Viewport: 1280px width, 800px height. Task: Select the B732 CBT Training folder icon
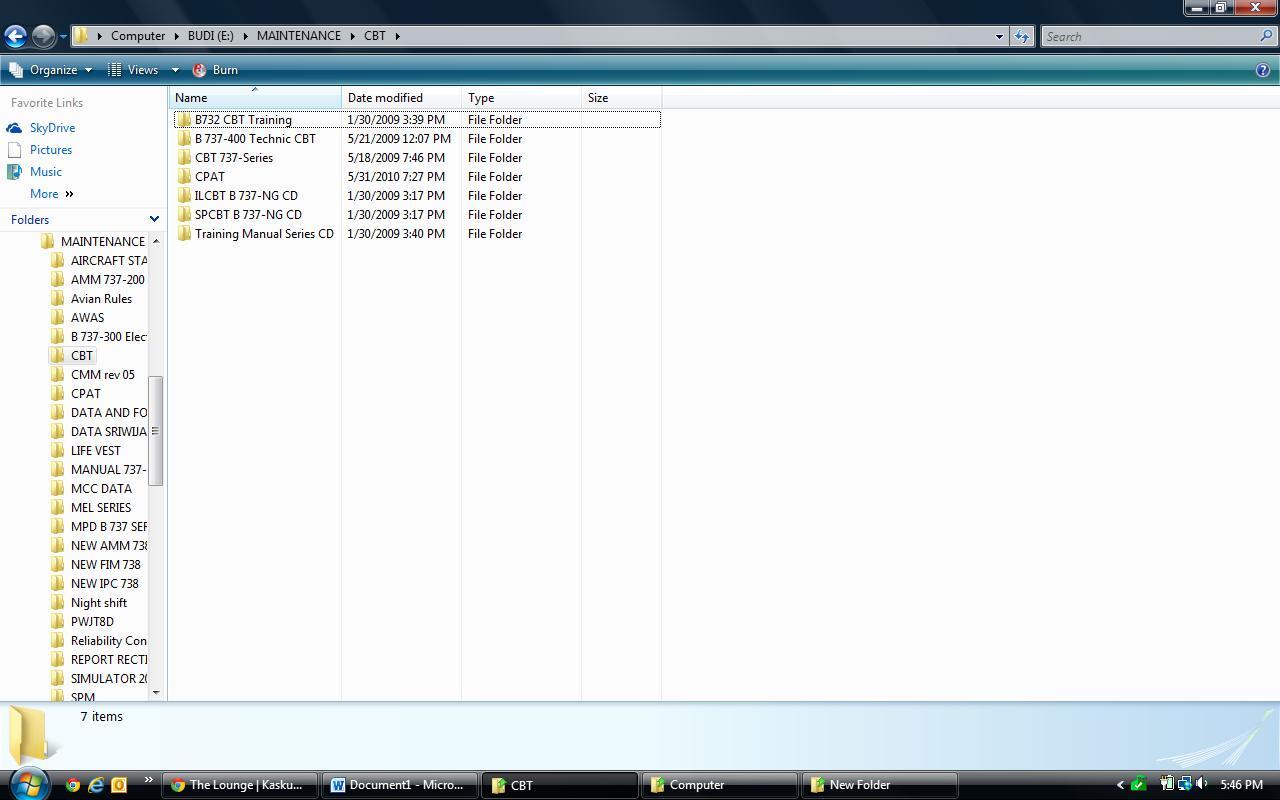184,120
